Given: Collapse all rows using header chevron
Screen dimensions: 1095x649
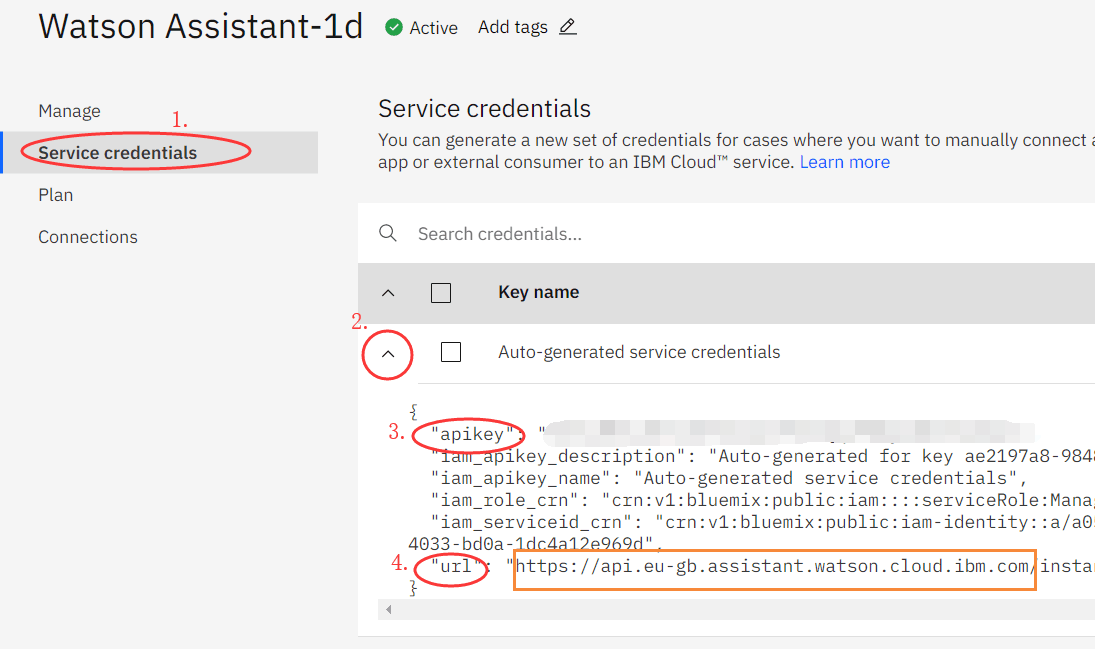Looking at the screenshot, I should (x=389, y=293).
